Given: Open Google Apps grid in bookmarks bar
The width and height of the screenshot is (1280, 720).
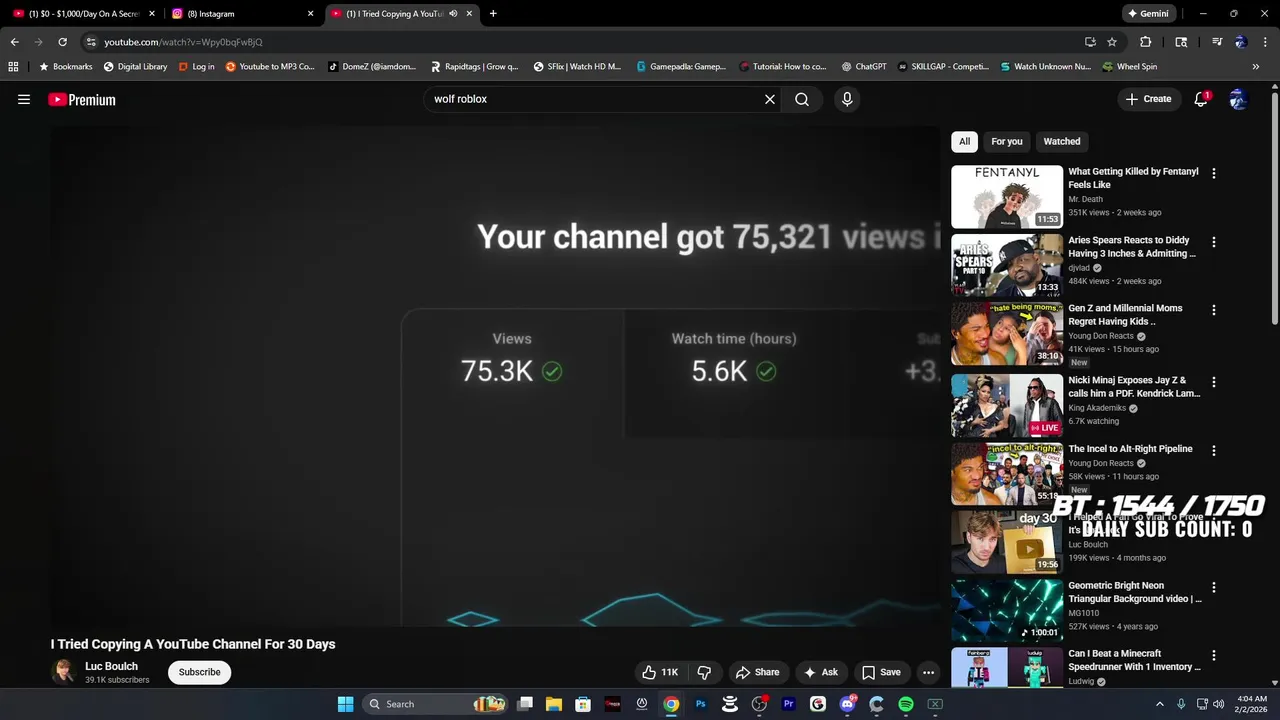Looking at the screenshot, I should (13, 67).
